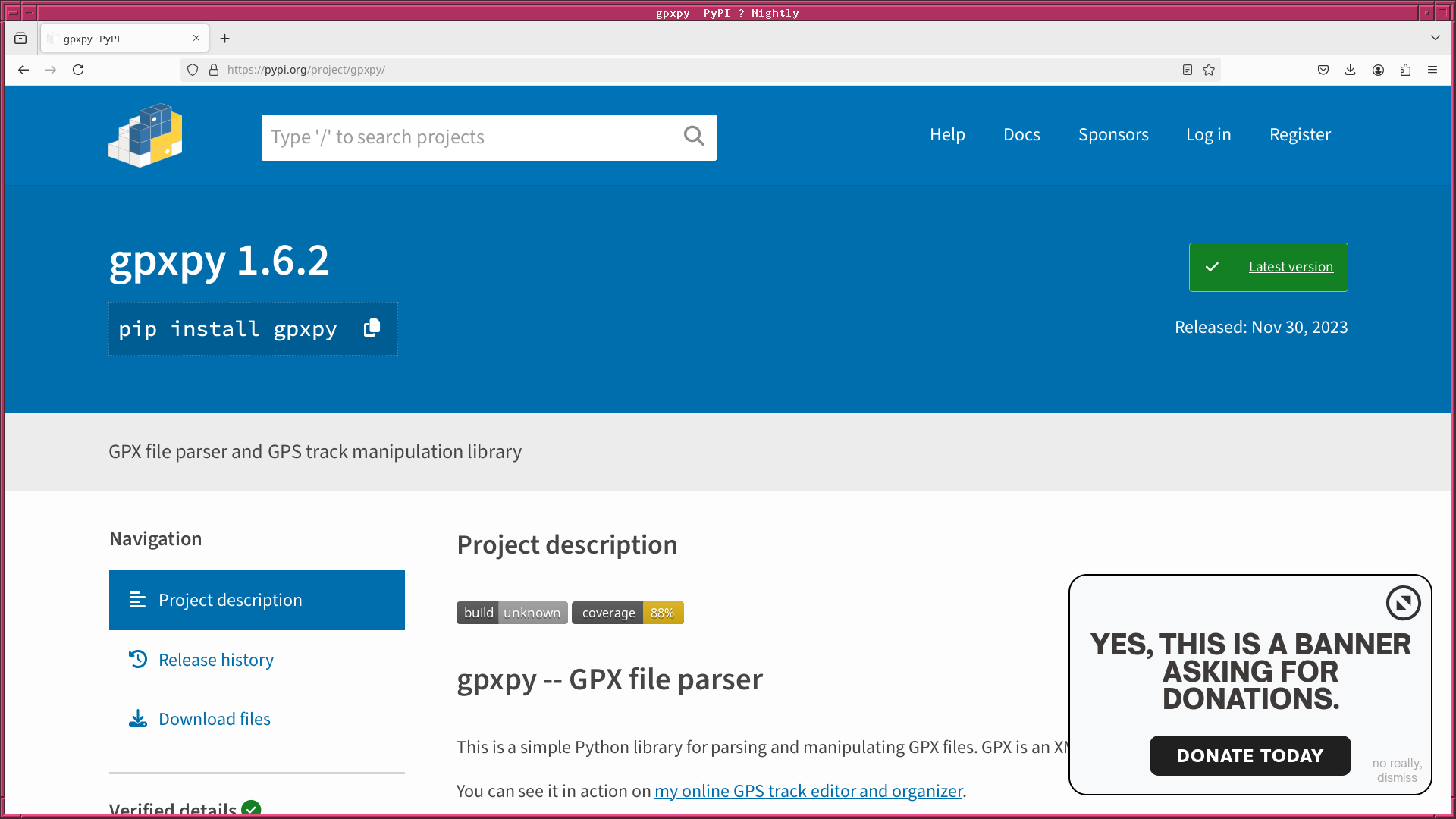Open the Firefox downloads panel
This screenshot has width=1456, height=819.
click(x=1351, y=70)
